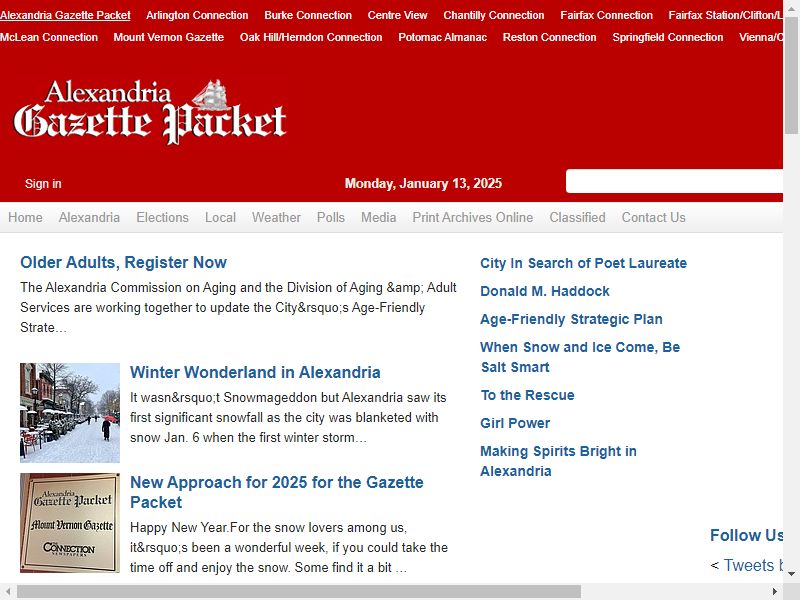Click the snowy street article thumbnail
Image resolution: width=800 pixels, height=600 pixels.
[x=70, y=413]
